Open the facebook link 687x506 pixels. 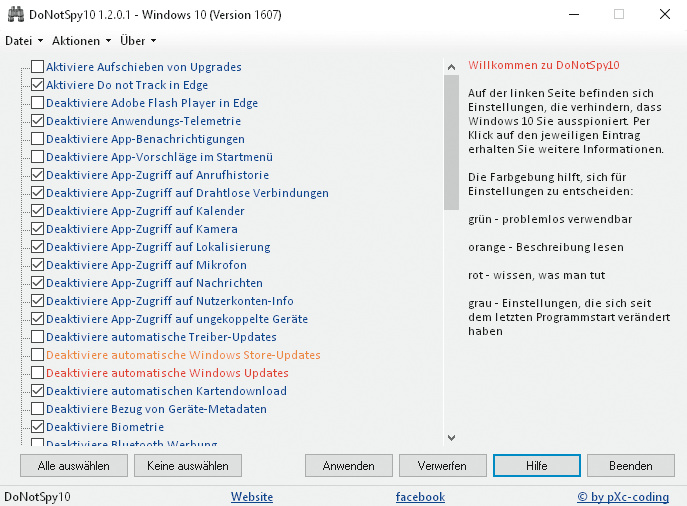420,497
